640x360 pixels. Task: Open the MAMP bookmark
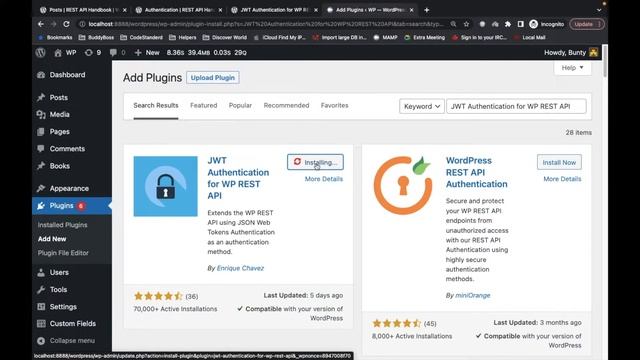pyautogui.click(x=385, y=37)
